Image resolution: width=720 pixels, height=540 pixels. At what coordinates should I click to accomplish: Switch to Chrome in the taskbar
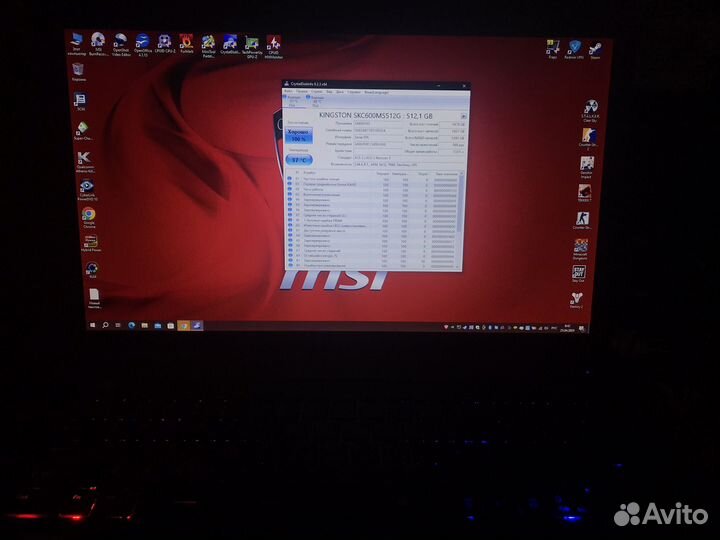pos(184,326)
